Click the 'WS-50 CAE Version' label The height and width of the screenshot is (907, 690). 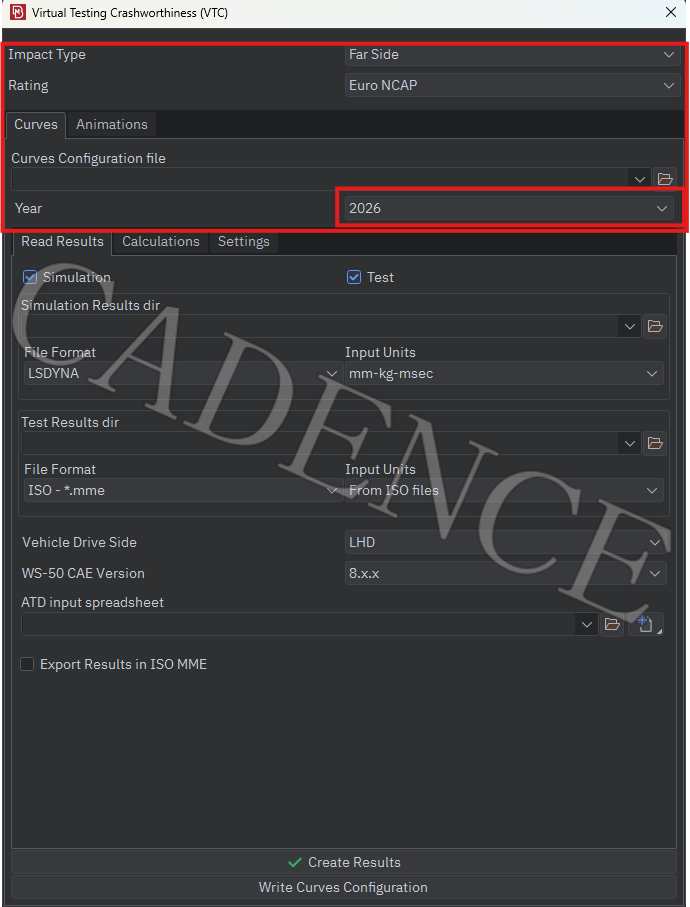click(x=83, y=573)
